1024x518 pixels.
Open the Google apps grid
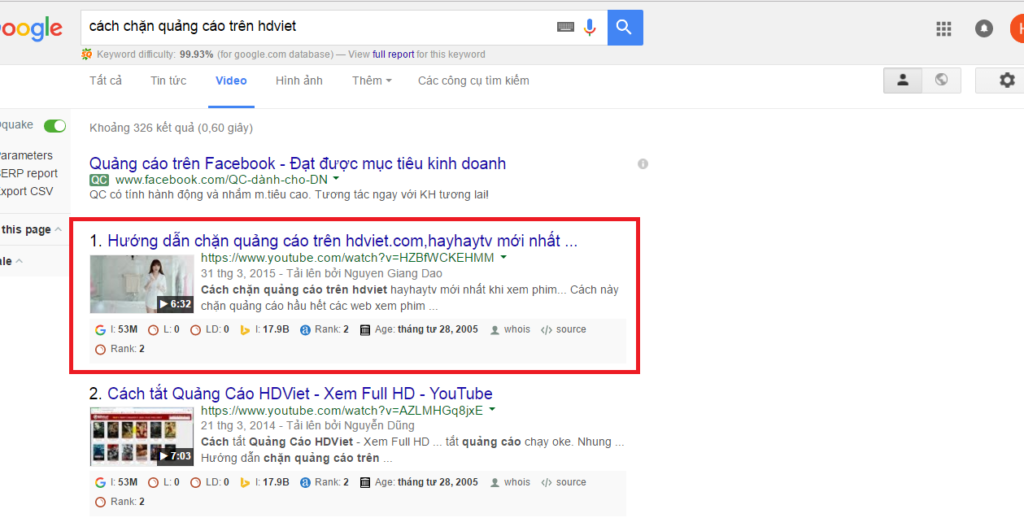pos(944,28)
